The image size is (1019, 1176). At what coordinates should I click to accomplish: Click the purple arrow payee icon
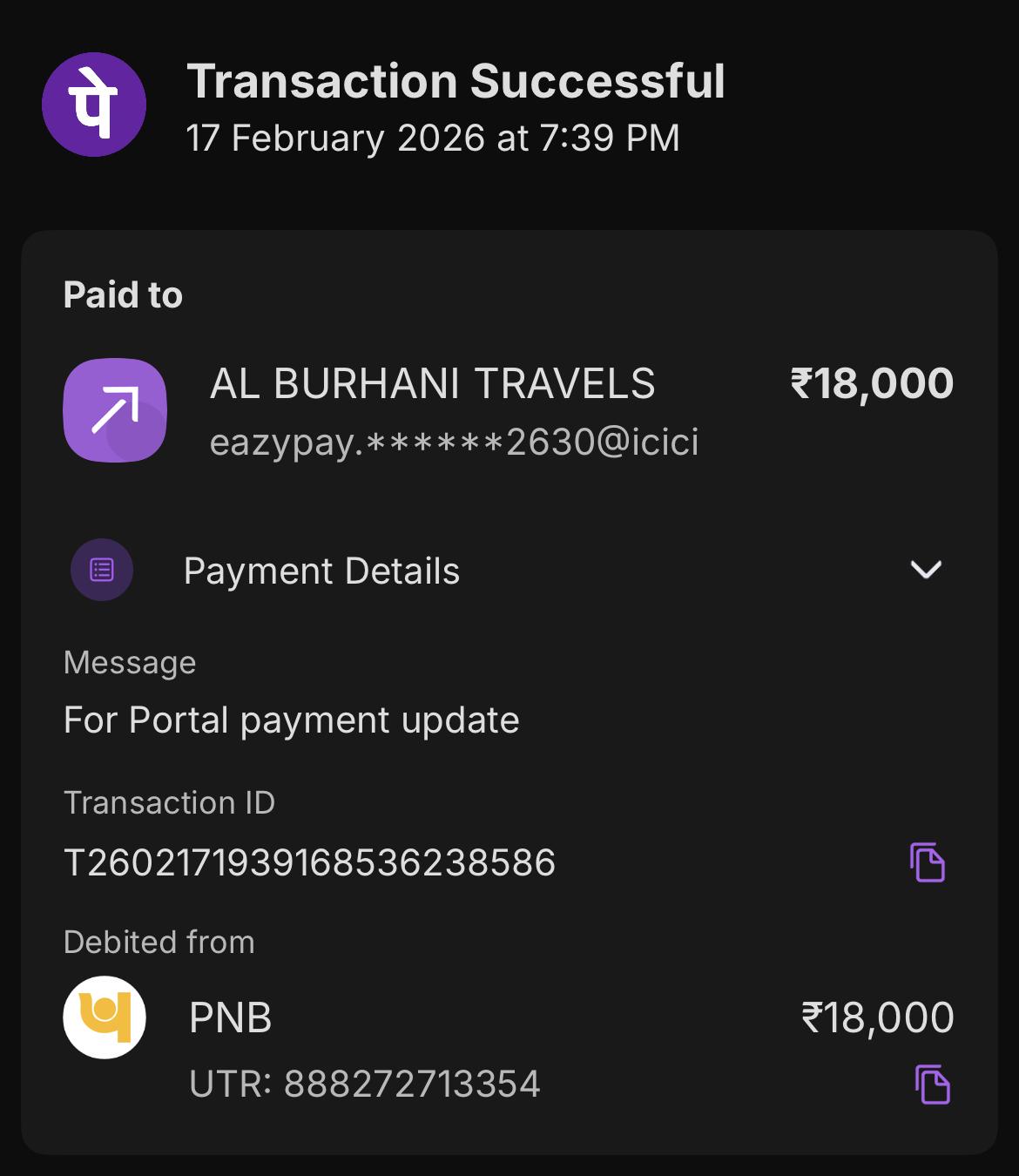tap(115, 410)
